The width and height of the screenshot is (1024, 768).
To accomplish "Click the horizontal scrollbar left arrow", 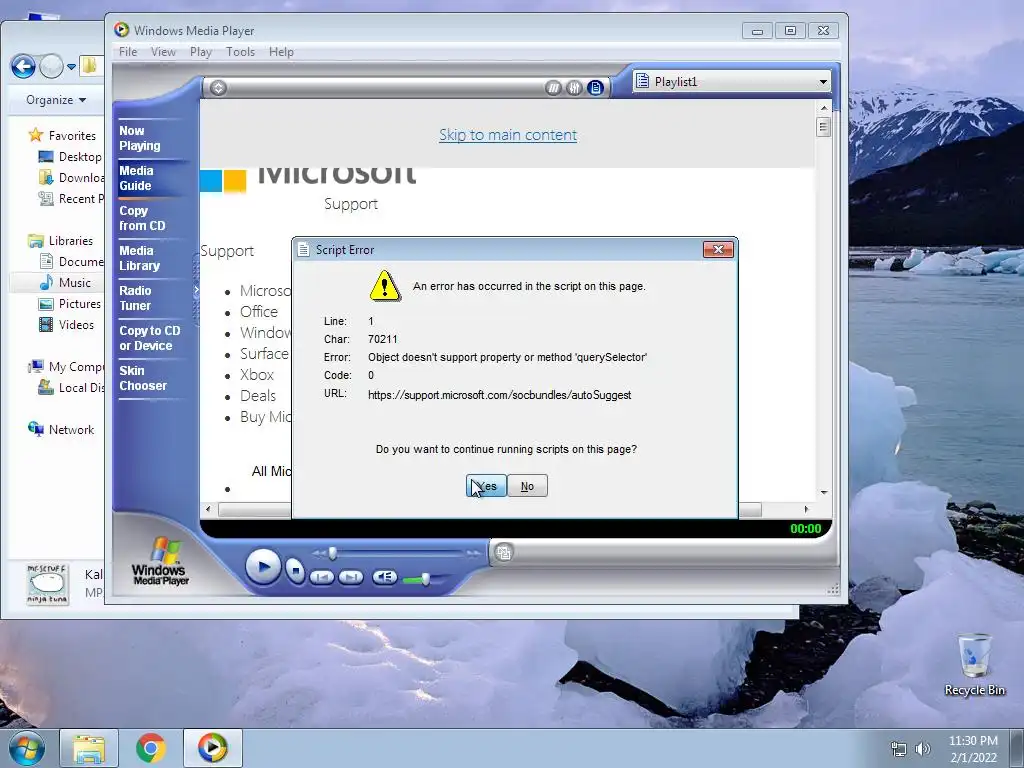I will coord(208,509).
